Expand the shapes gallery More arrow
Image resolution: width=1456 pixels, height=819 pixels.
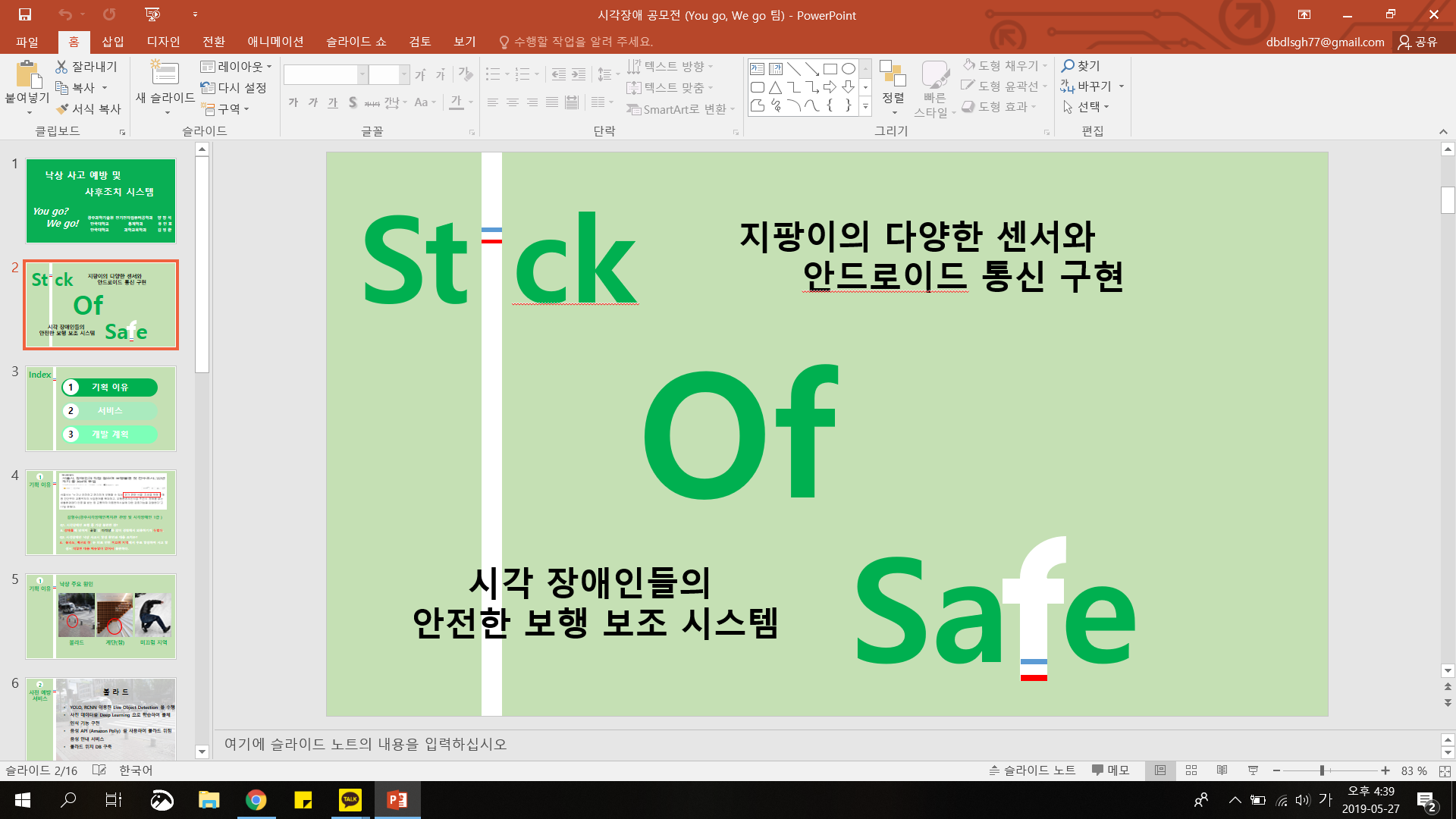click(x=865, y=106)
